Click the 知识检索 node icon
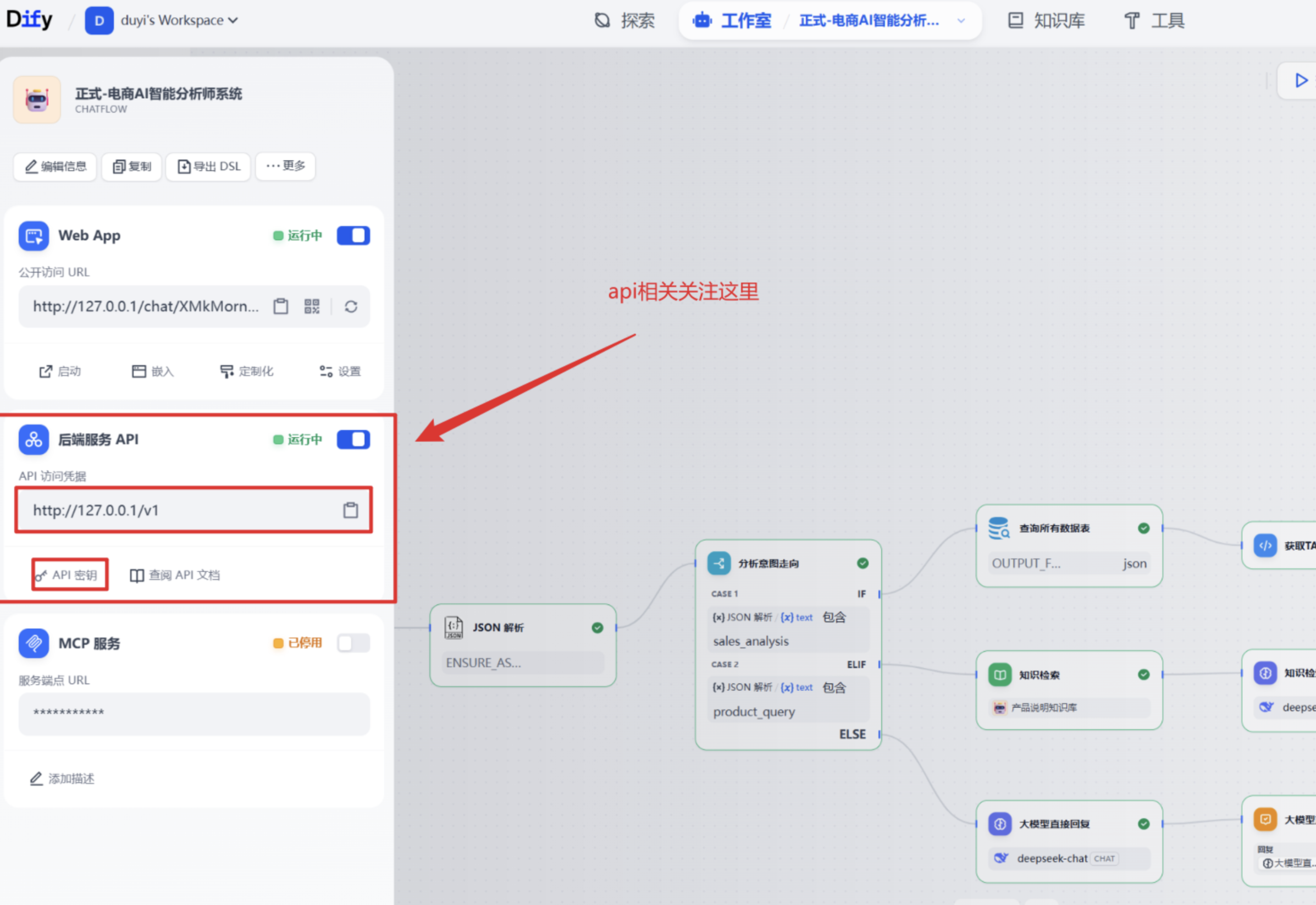This screenshot has height=905, width=1316. 1000,675
